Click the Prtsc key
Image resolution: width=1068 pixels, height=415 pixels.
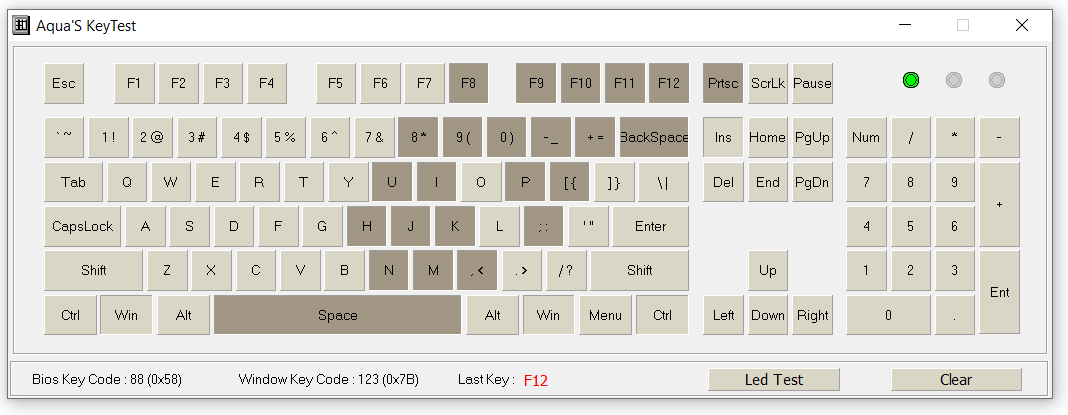click(x=723, y=83)
